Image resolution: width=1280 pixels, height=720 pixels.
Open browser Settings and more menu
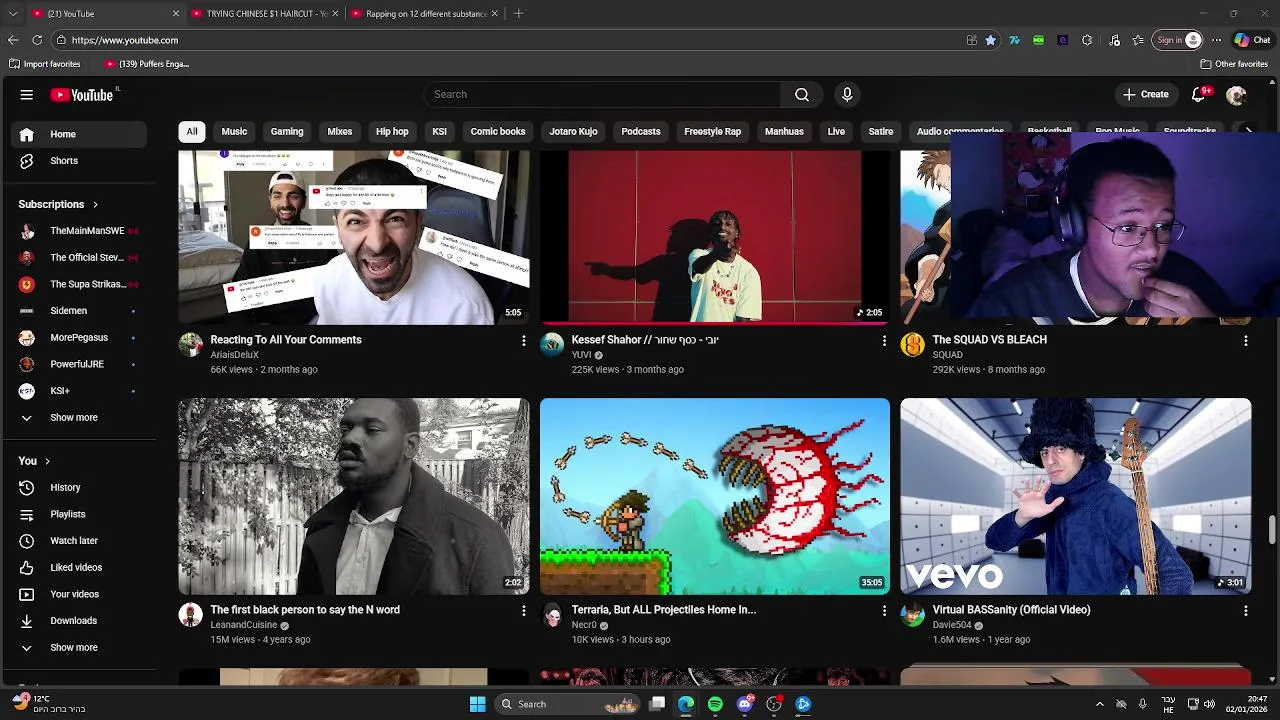[1216, 40]
